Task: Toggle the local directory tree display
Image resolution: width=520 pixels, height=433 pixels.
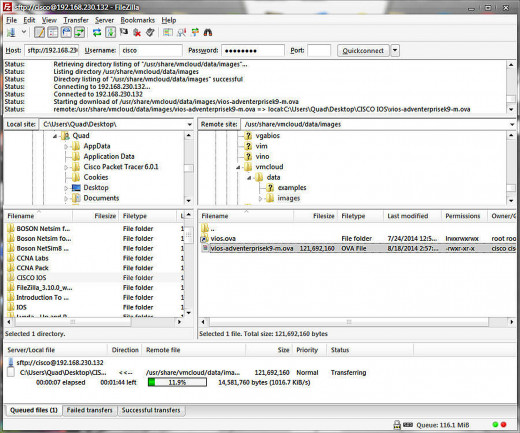Action: tap(53, 32)
